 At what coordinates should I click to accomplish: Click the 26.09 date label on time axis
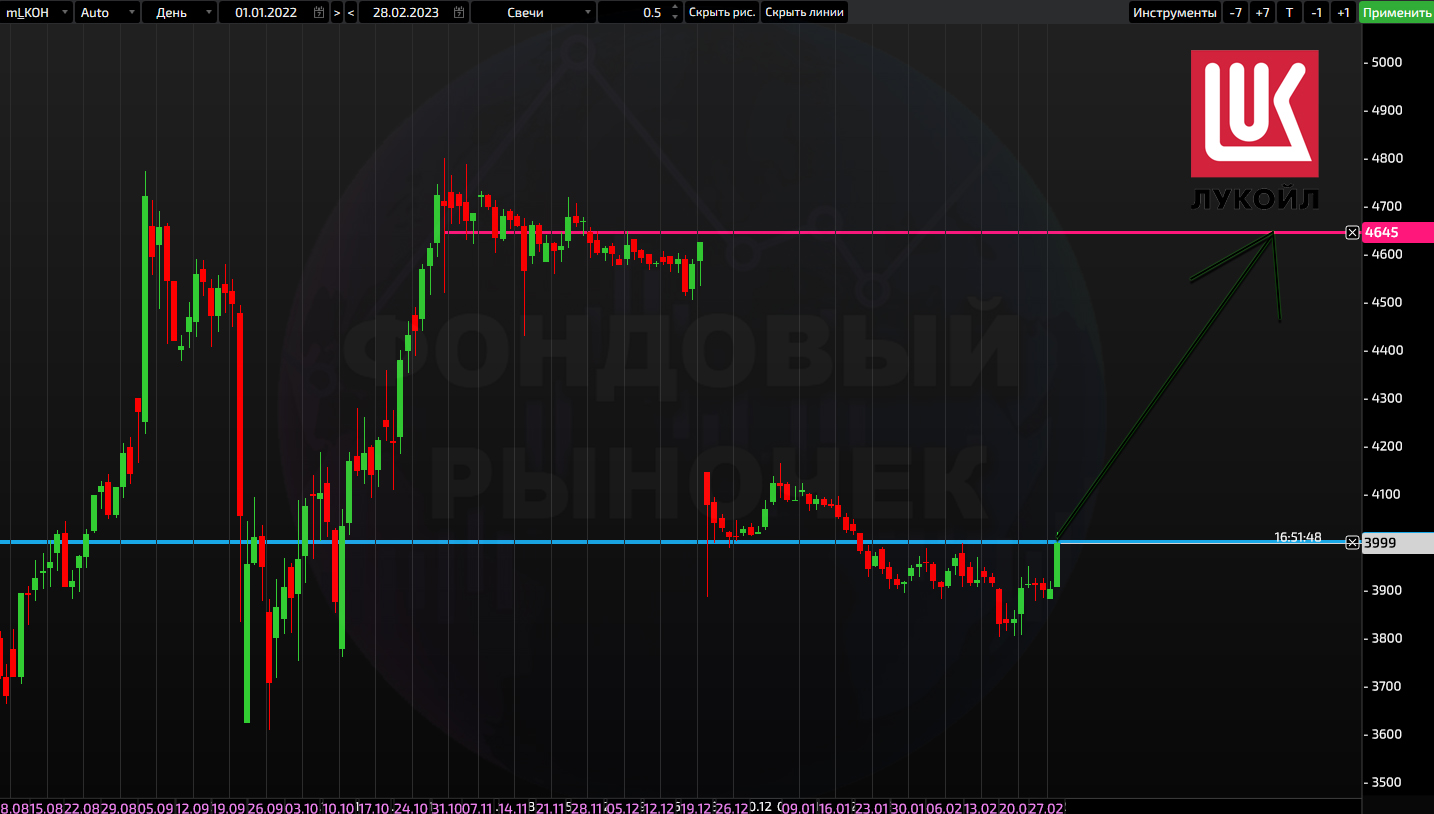[263, 807]
